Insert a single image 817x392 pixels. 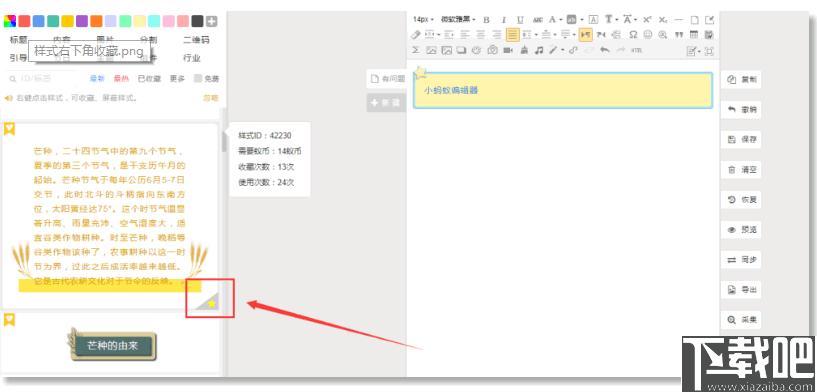431,50
